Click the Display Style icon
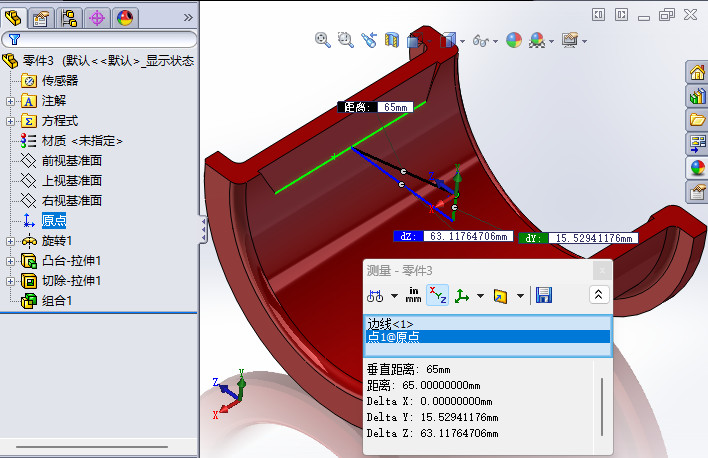This screenshot has height=458, width=708. click(x=448, y=40)
